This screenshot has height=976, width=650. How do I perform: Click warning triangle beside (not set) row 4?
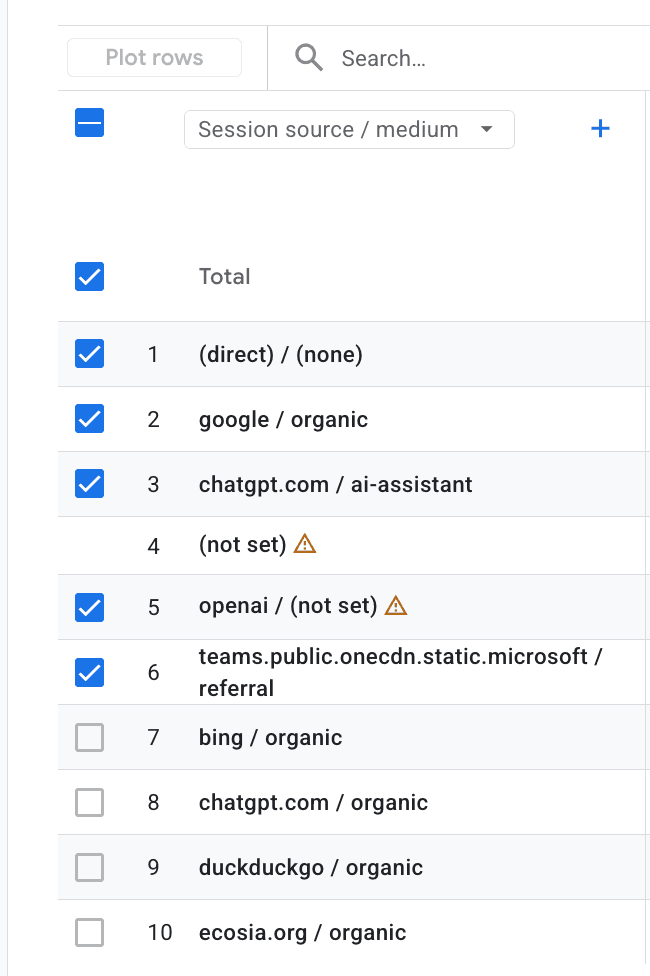click(304, 544)
